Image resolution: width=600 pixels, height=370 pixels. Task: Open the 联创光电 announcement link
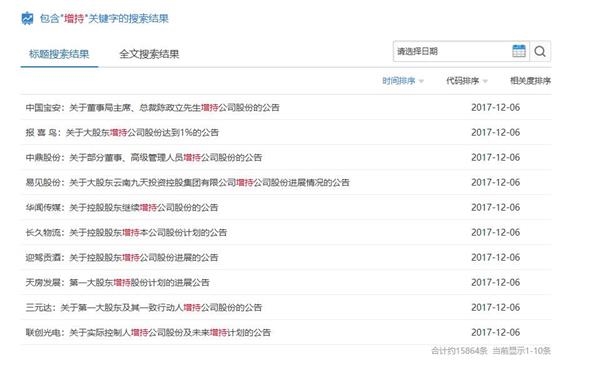[x=148, y=333]
